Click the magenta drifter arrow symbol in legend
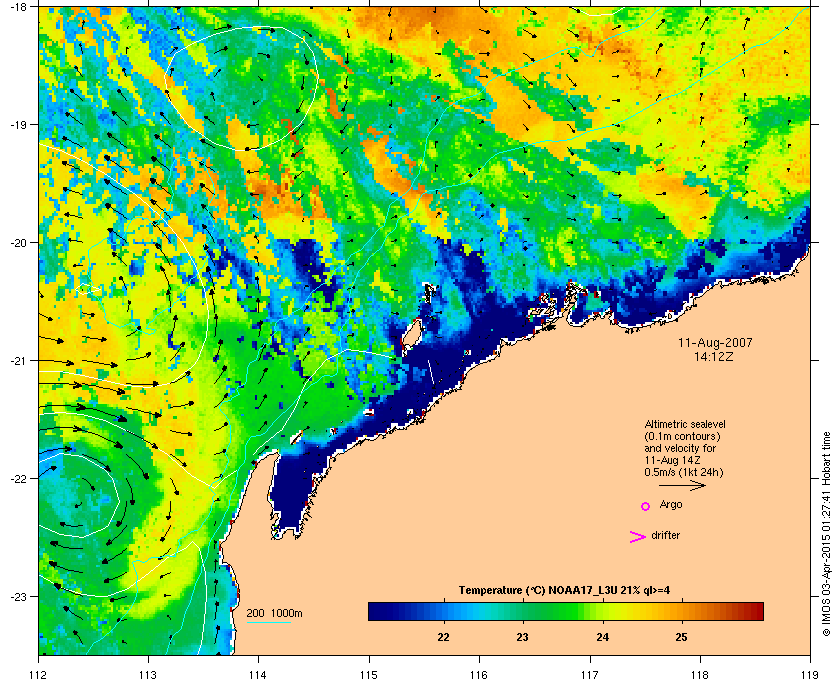The image size is (840, 680). [x=638, y=537]
